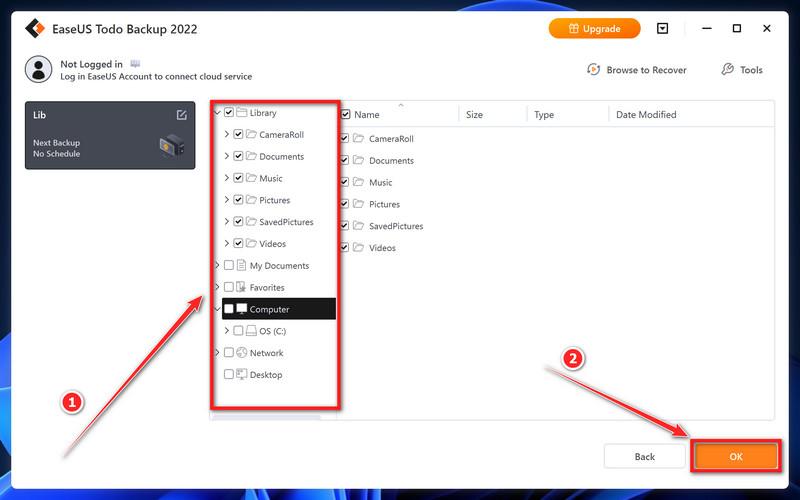Check the Favorites checkbox
Viewport: 800px width, 500px height.
[x=229, y=287]
